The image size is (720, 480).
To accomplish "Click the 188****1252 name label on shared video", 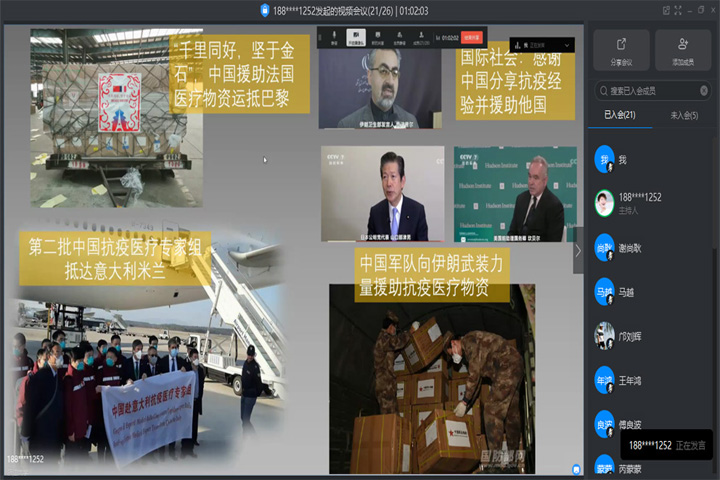I will 25,459.
